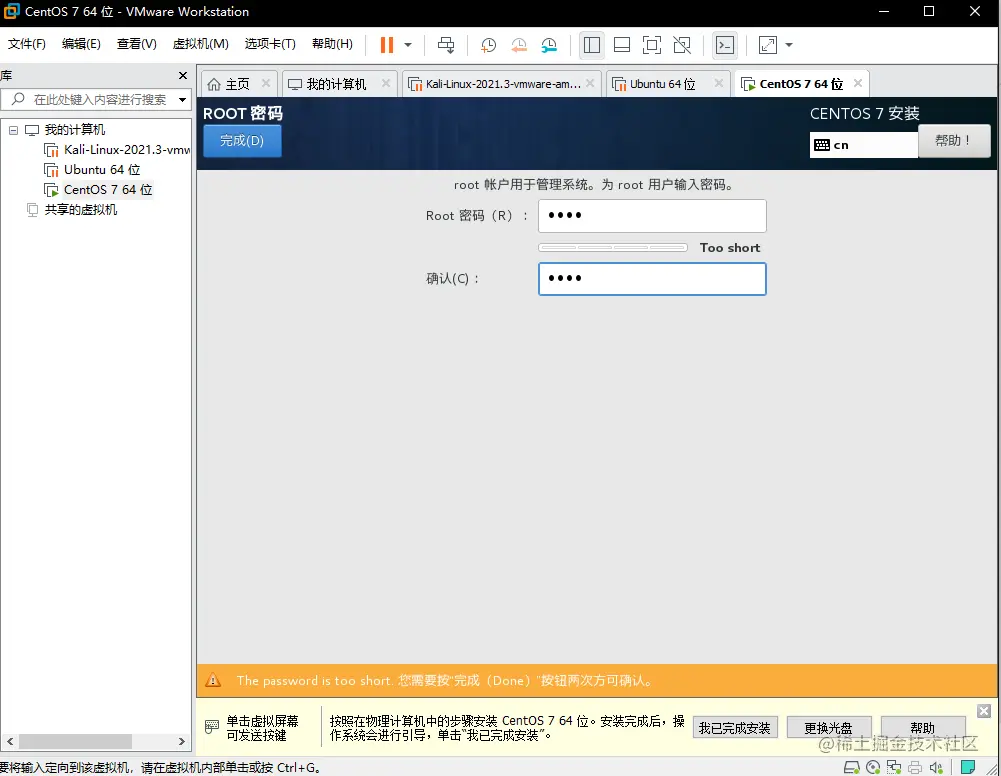Click the network adapter status icon

tap(894, 767)
